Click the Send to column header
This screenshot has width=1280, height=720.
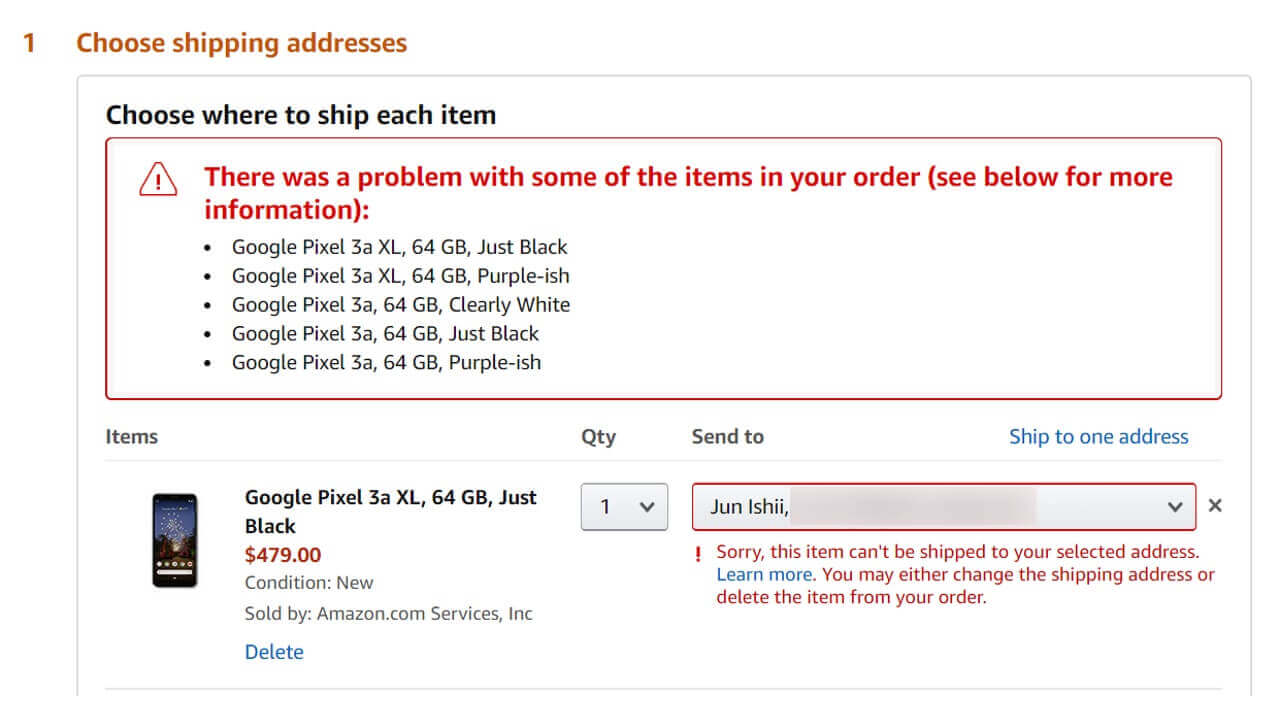coord(727,437)
